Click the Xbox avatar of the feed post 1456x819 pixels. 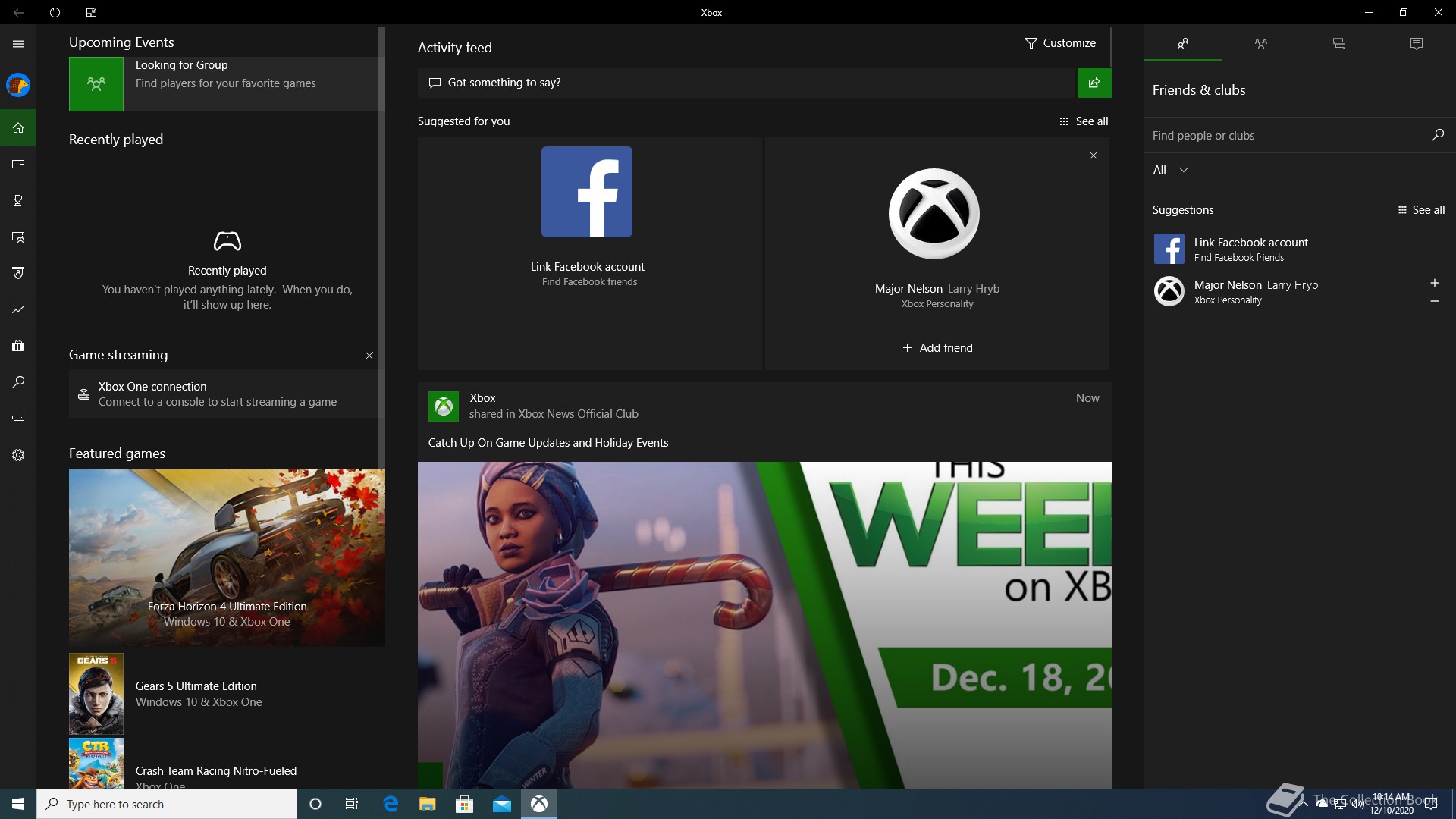444,406
